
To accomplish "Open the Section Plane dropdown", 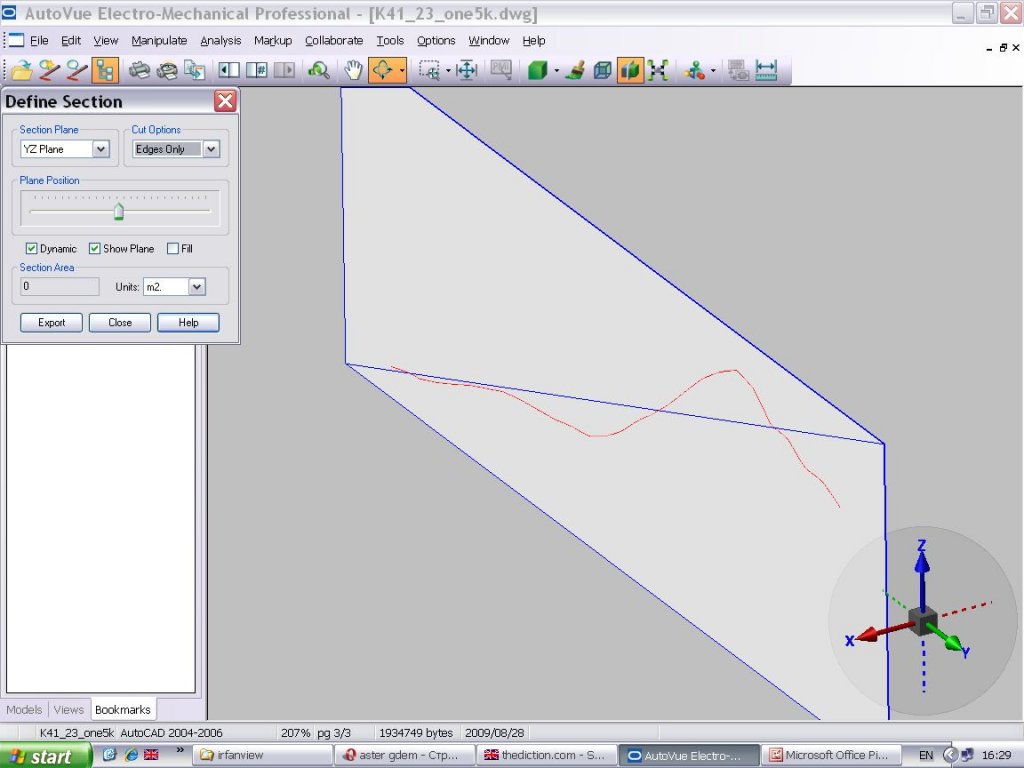I will [x=100, y=149].
